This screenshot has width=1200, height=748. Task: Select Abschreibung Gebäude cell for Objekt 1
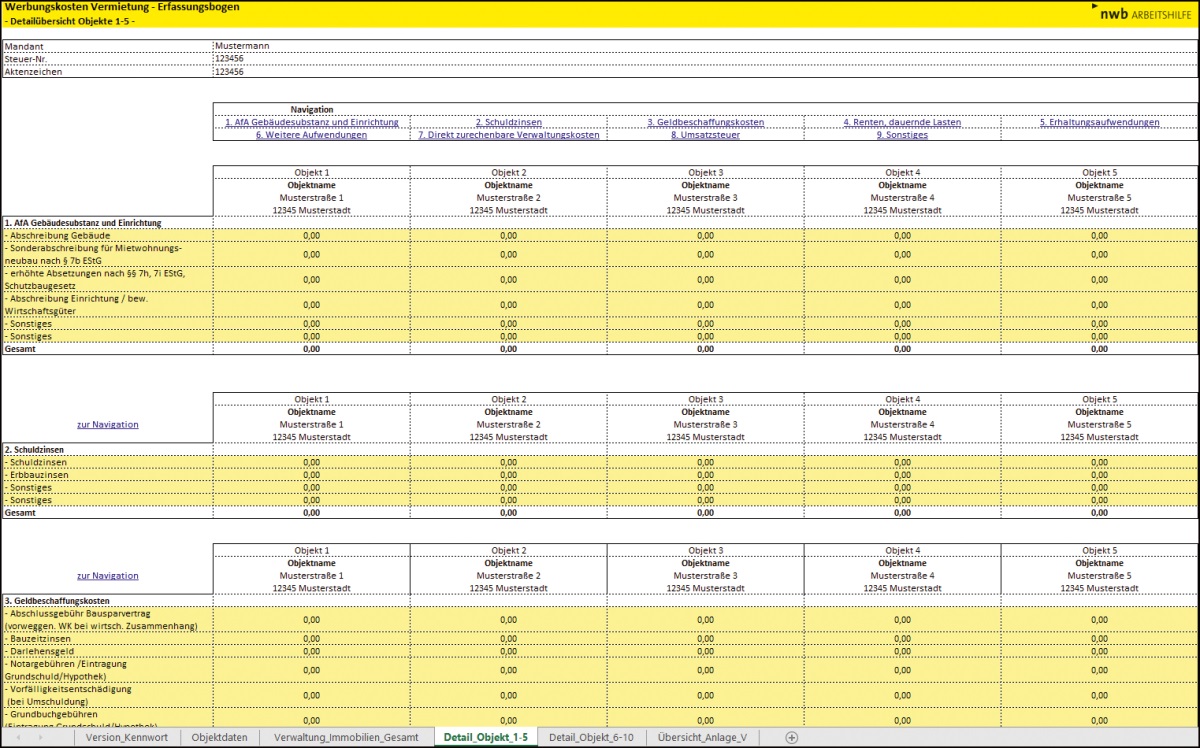point(311,235)
